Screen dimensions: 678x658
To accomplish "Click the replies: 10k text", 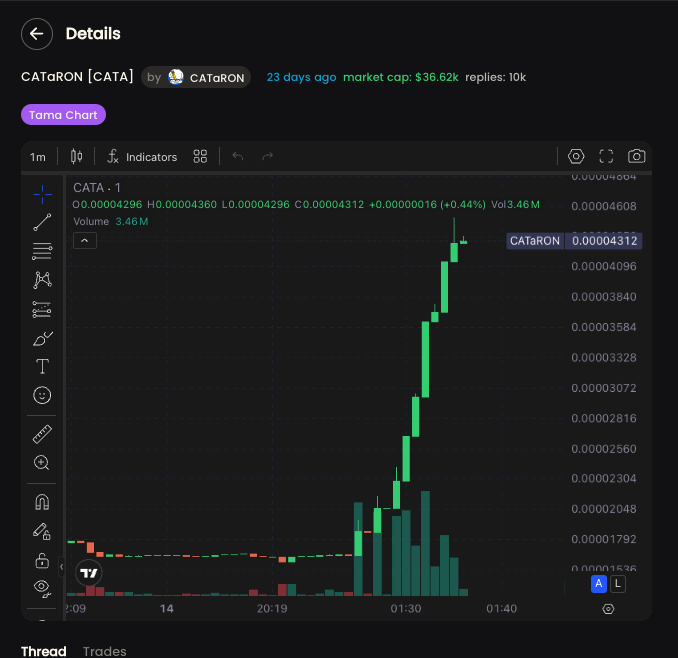I will pos(496,77).
